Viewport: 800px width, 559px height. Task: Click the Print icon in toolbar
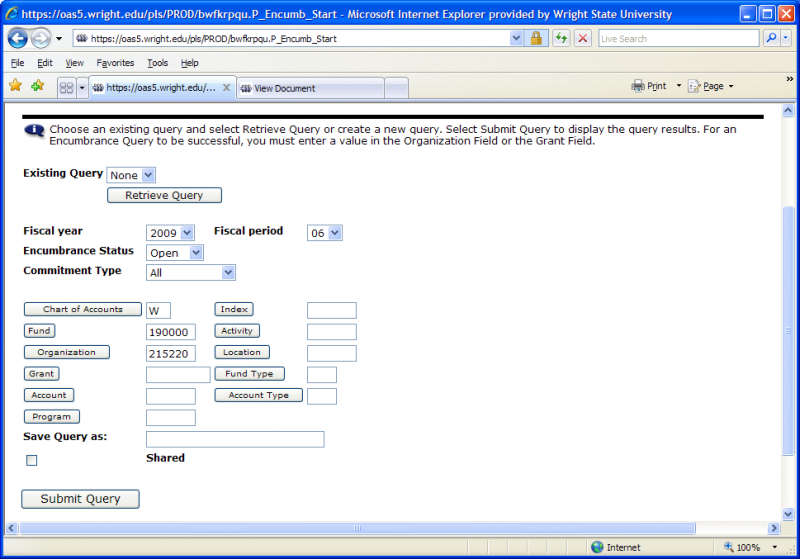point(639,86)
